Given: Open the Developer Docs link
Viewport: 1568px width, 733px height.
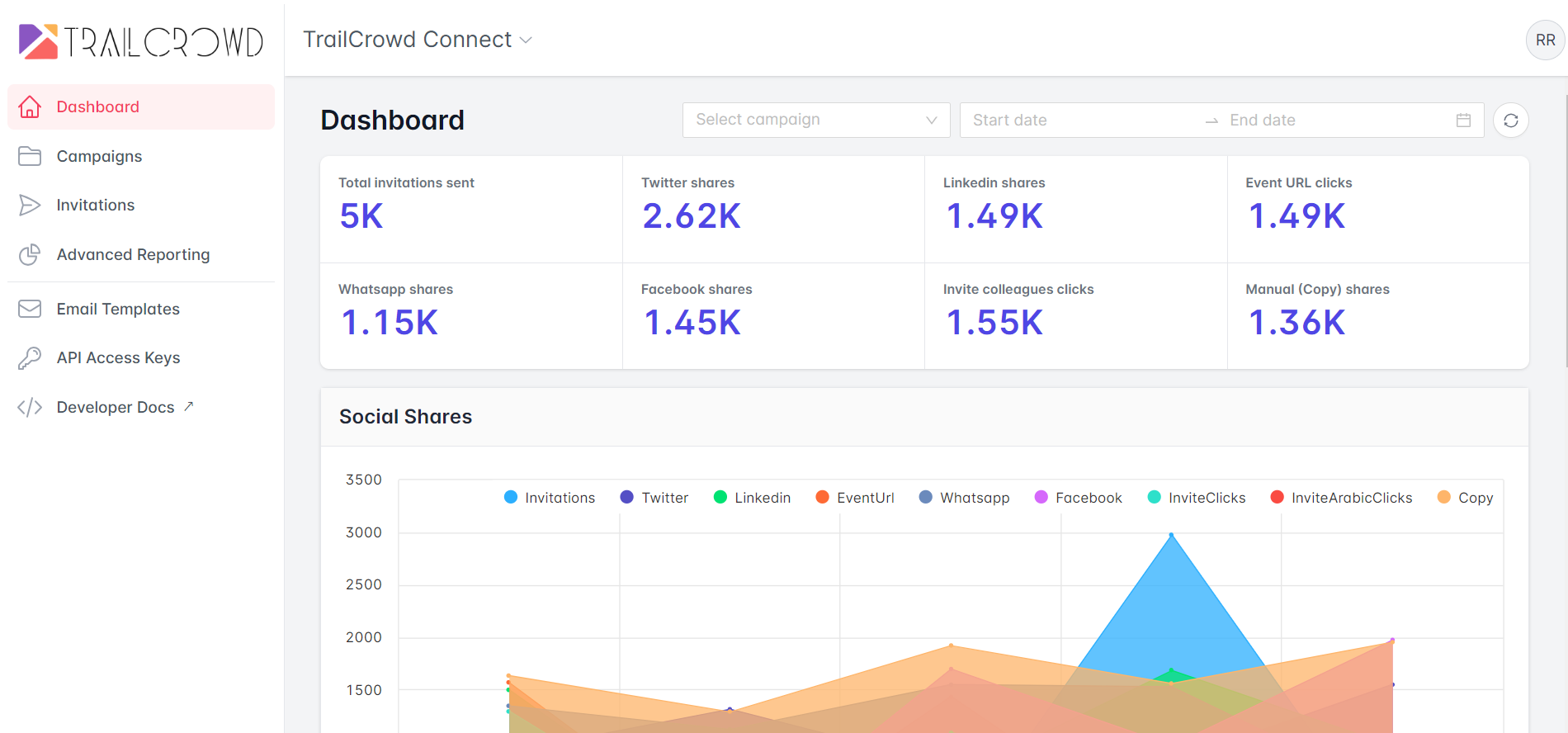Looking at the screenshot, I should point(141,407).
